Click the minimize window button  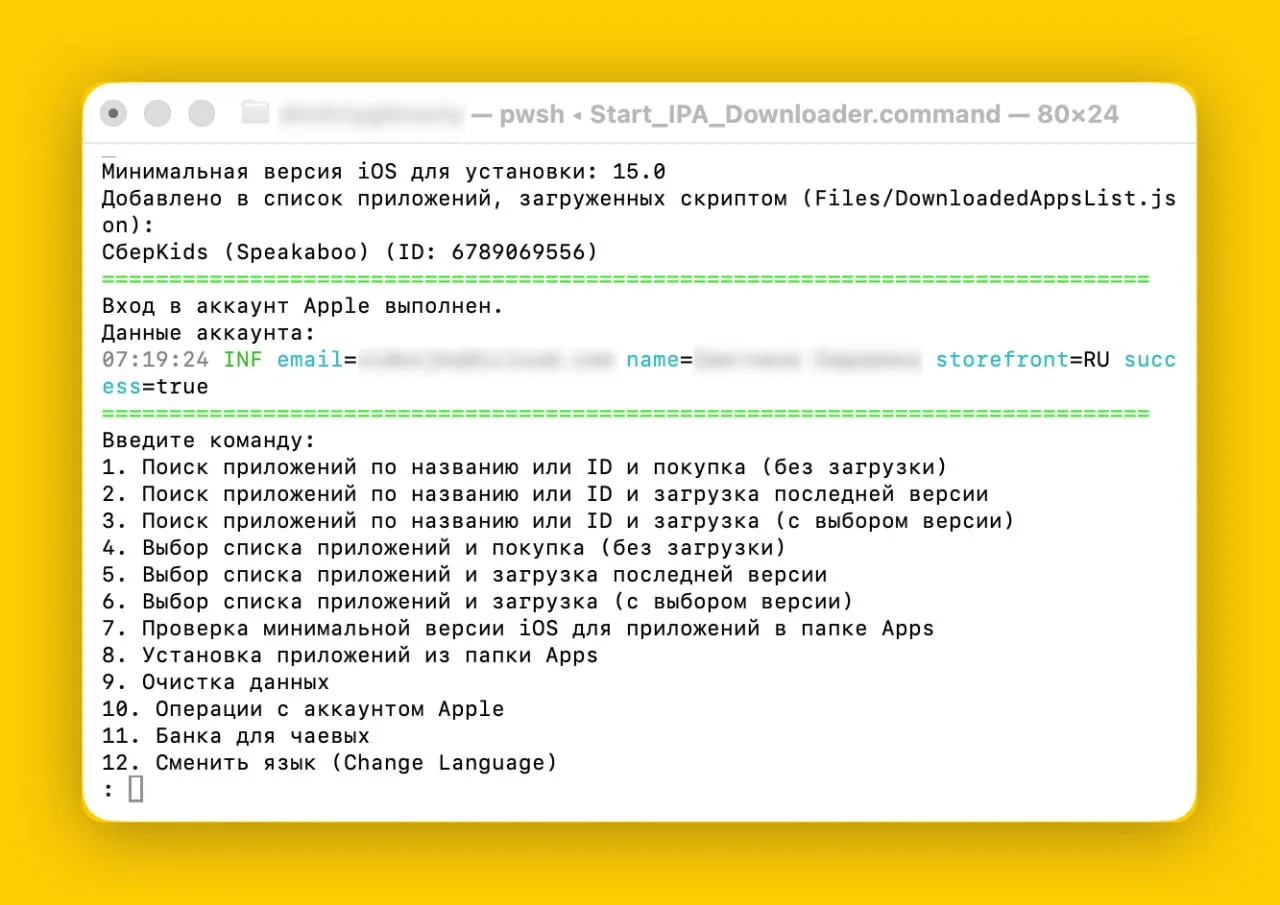click(x=158, y=114)
